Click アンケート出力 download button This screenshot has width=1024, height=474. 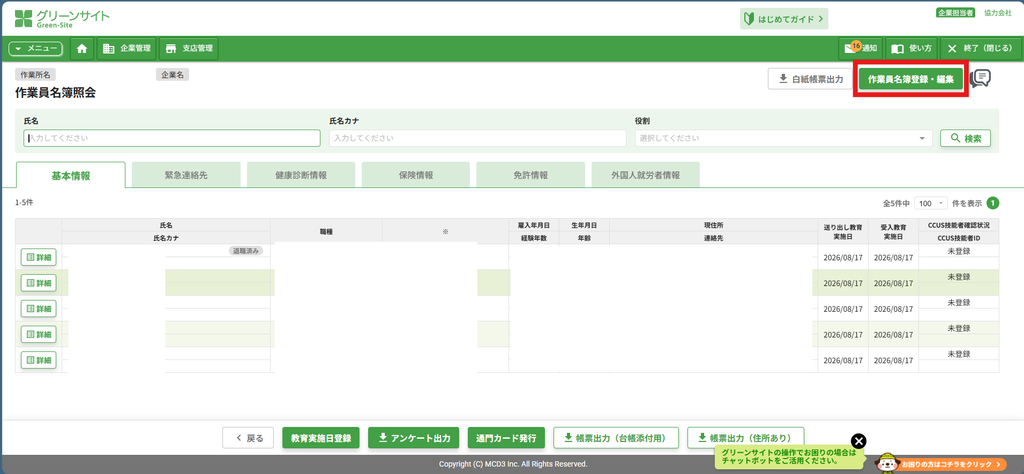(414, 438)
